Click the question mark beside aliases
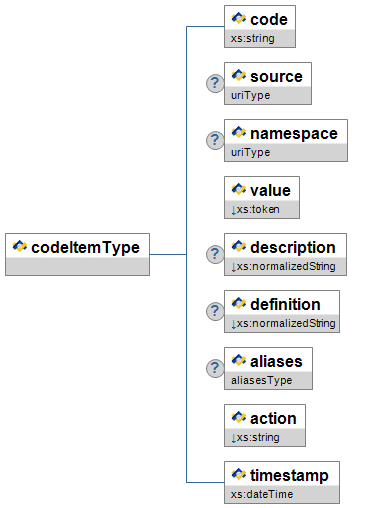370x508 pixels. tap(215, 368)
